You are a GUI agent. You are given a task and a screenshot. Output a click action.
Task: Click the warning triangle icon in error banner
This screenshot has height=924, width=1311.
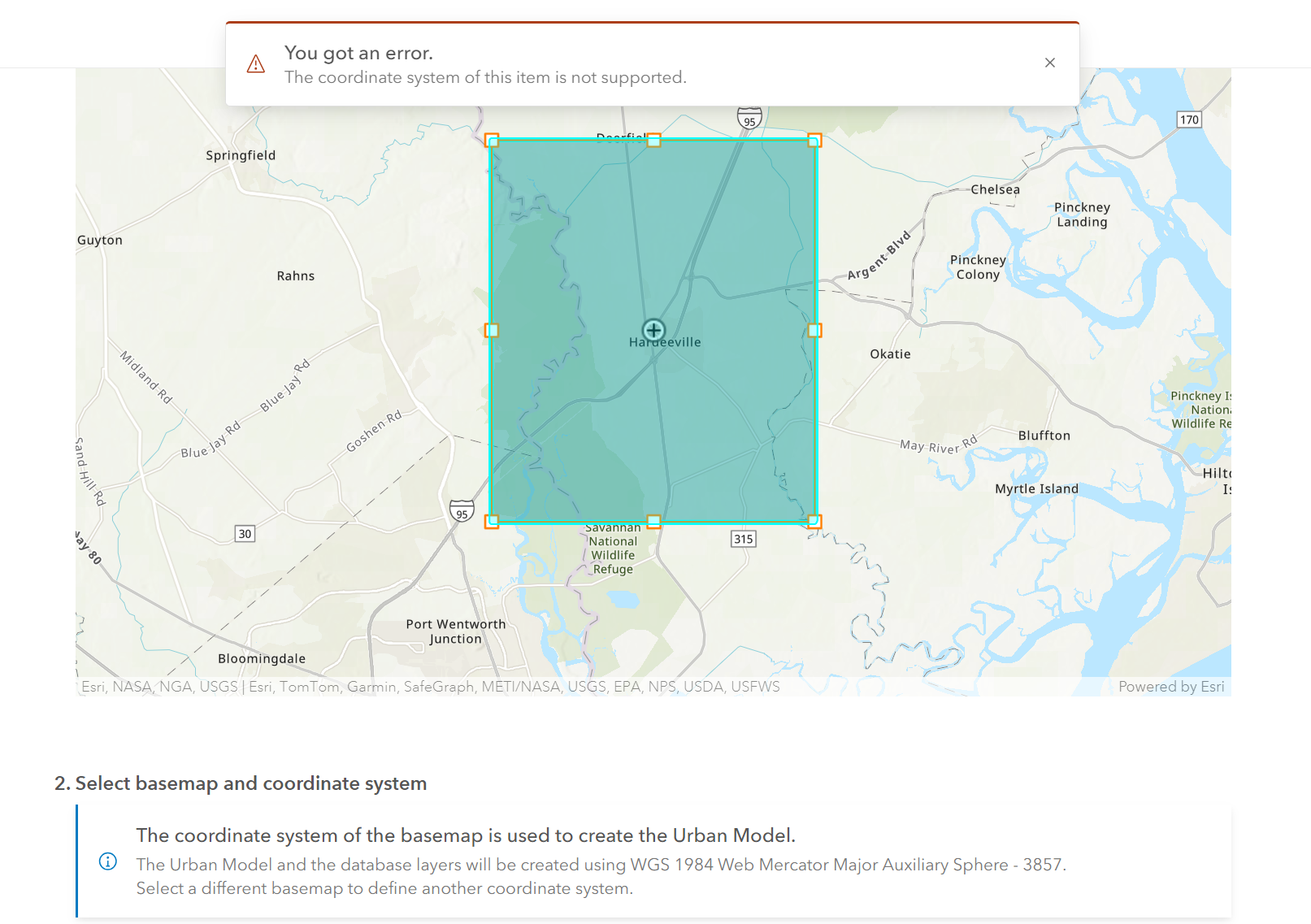[x=255, y=63]
